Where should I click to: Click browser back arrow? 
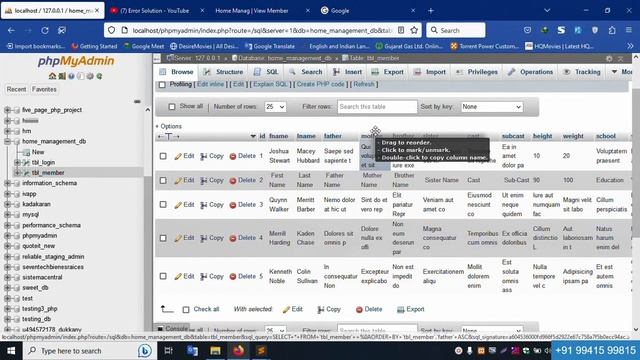[11, 30]
